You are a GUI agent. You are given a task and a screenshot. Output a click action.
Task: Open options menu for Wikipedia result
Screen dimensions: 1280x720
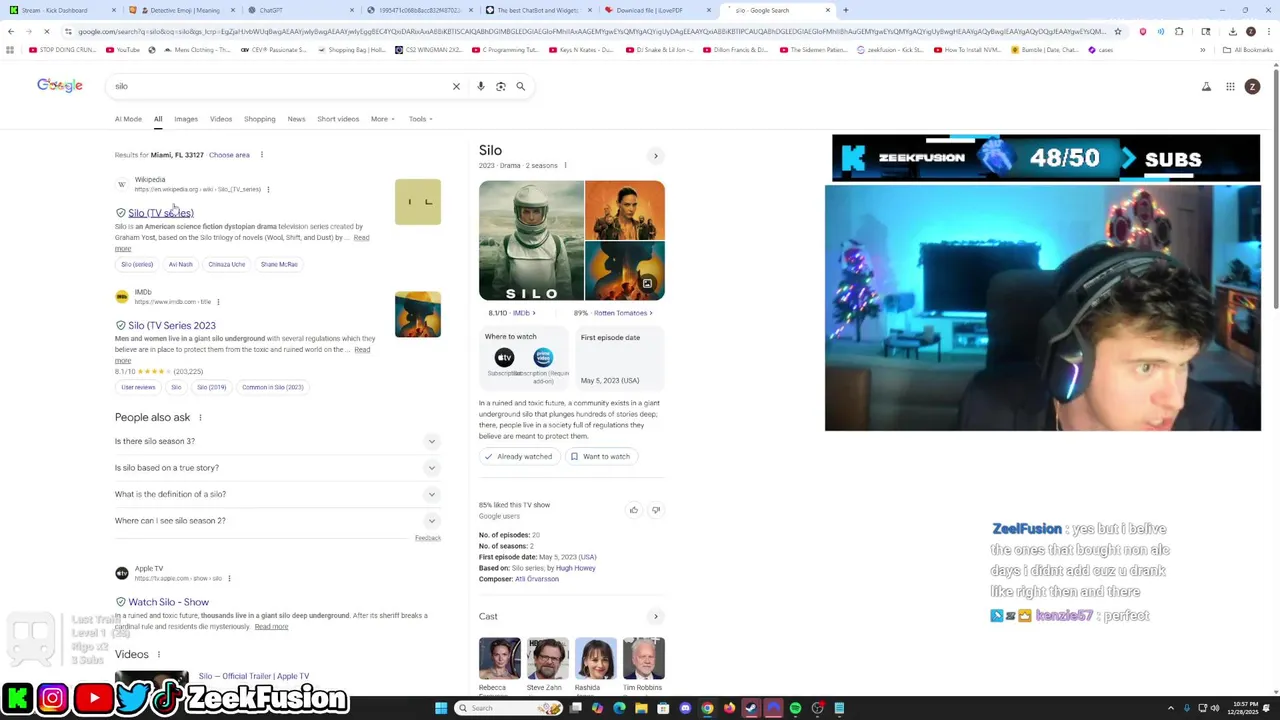click(268, 189)
